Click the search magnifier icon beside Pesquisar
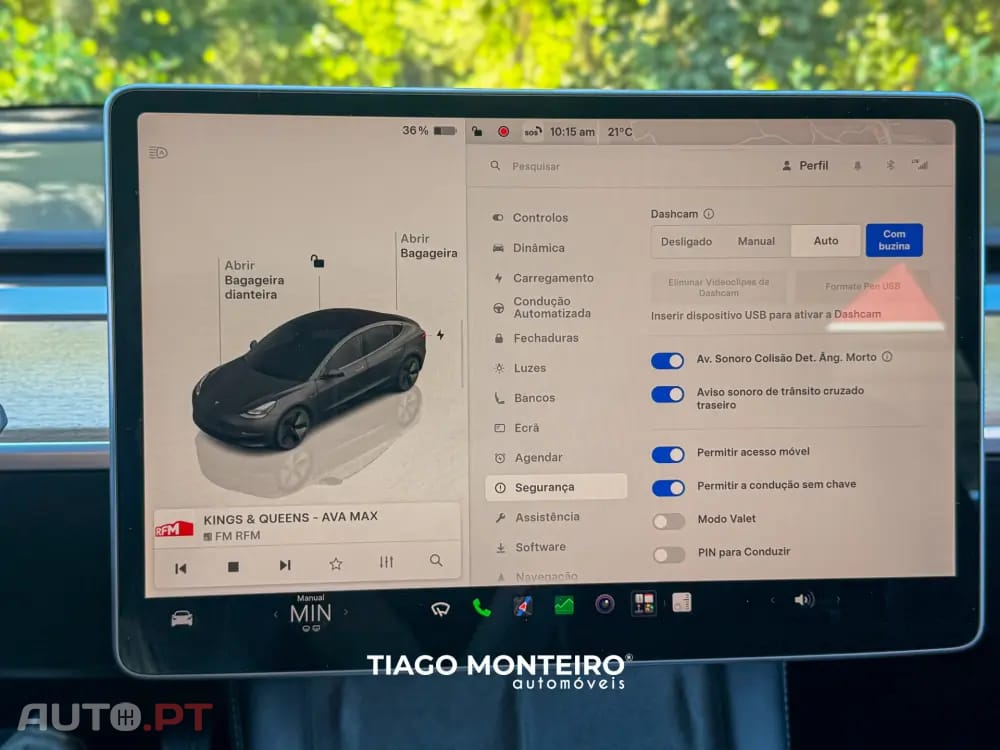1000x750 pixels. (495, 165)
